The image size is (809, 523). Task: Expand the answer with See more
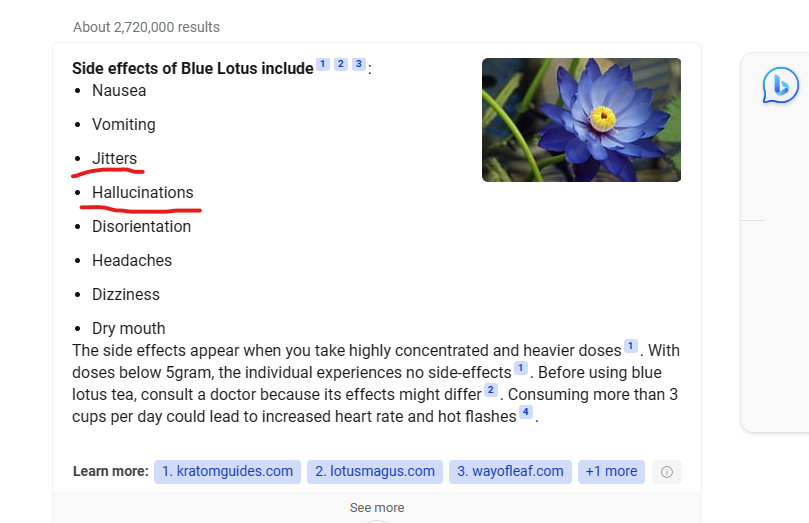[x=377, y=508]
